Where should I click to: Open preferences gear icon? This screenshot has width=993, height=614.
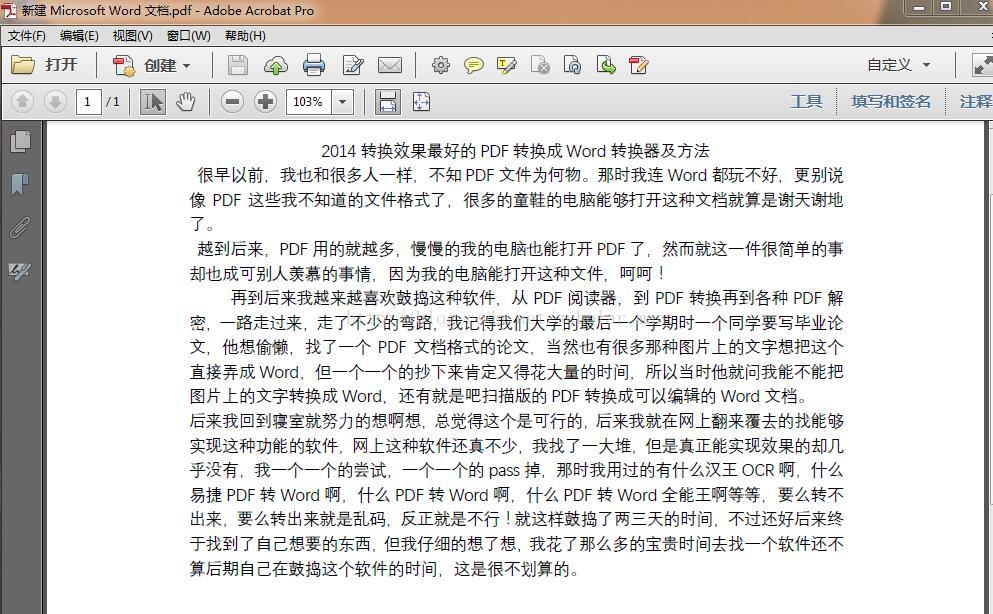pos(441,65)
